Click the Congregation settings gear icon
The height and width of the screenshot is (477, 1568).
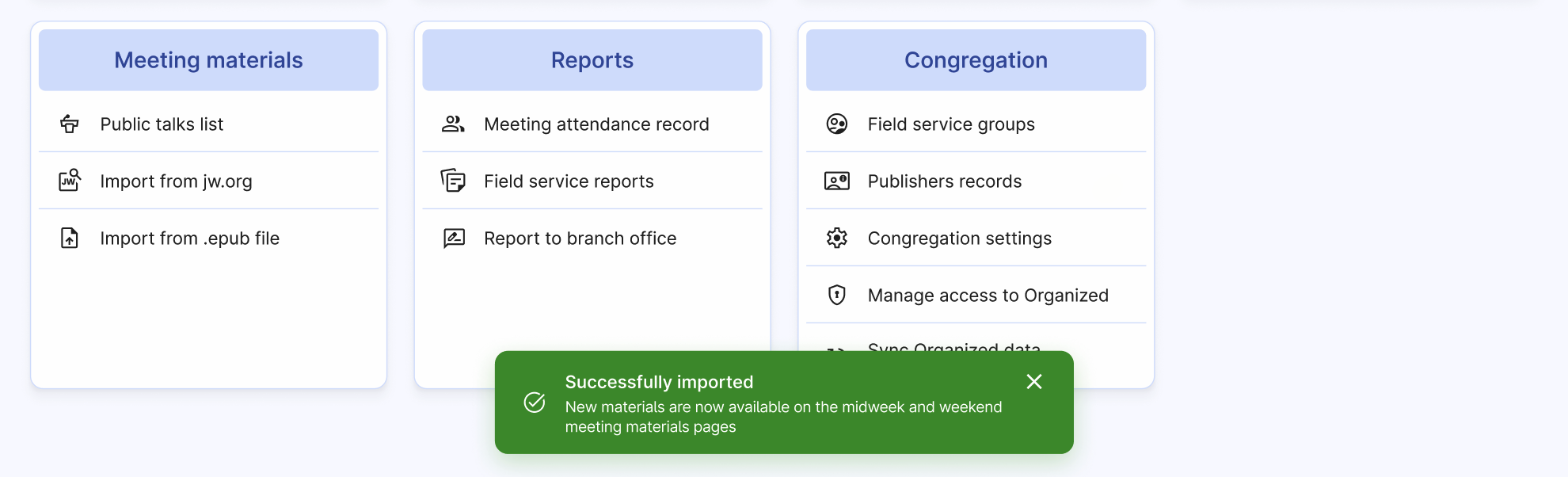click(x=837, y=238)
